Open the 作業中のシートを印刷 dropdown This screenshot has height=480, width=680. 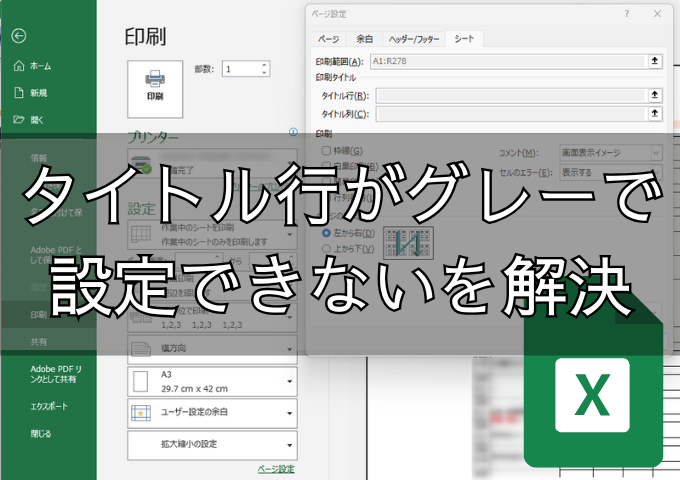point(212,235)
